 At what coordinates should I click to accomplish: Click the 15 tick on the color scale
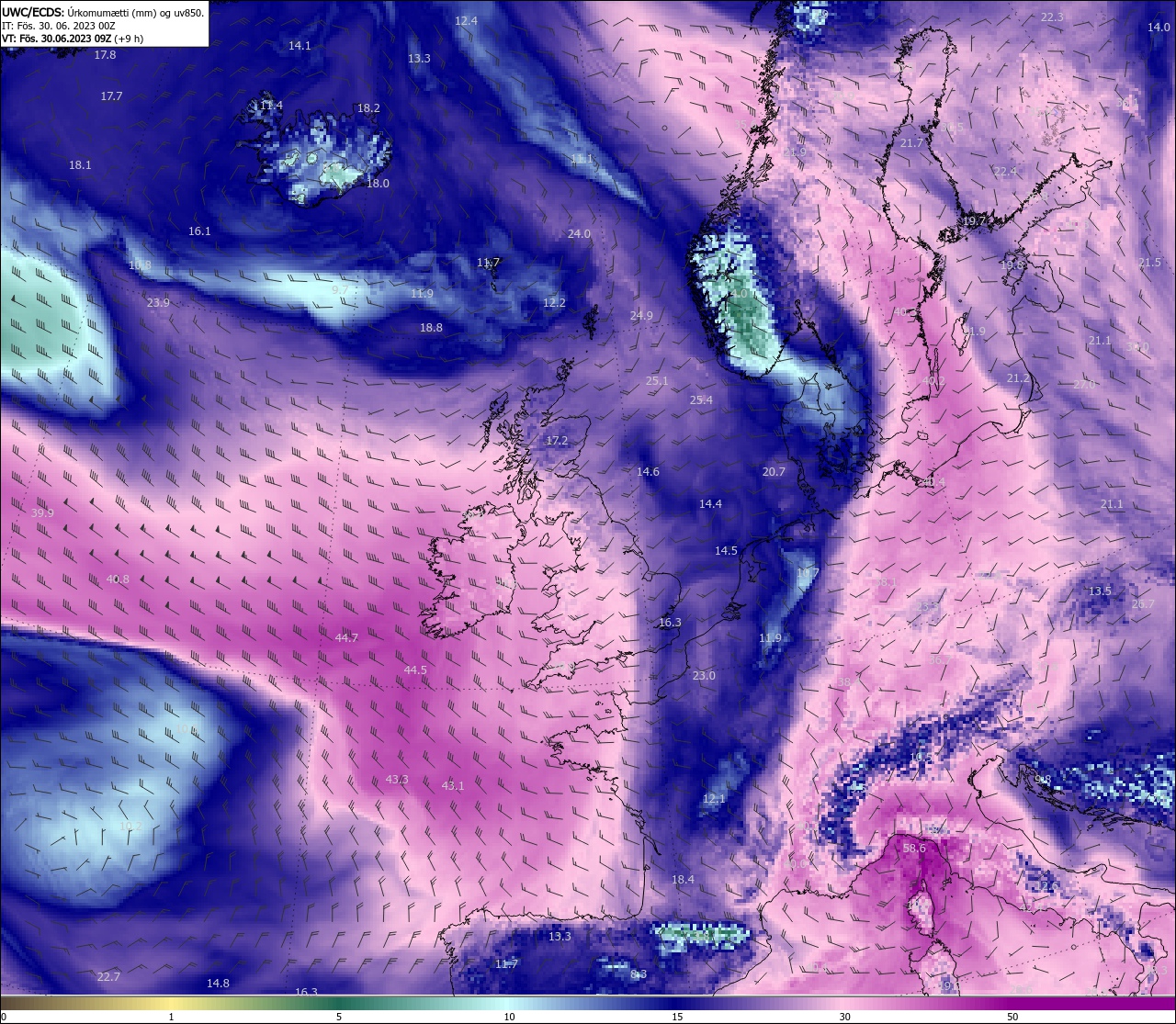point(677,1017)
